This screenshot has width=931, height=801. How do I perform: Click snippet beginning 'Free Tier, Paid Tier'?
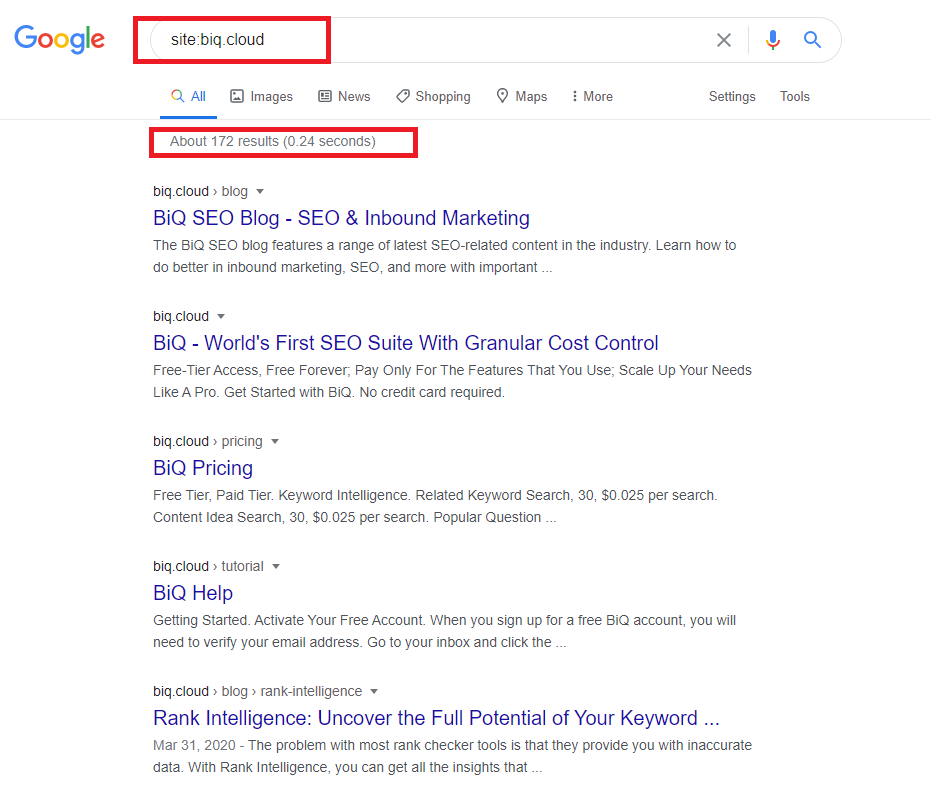[435, 506]
